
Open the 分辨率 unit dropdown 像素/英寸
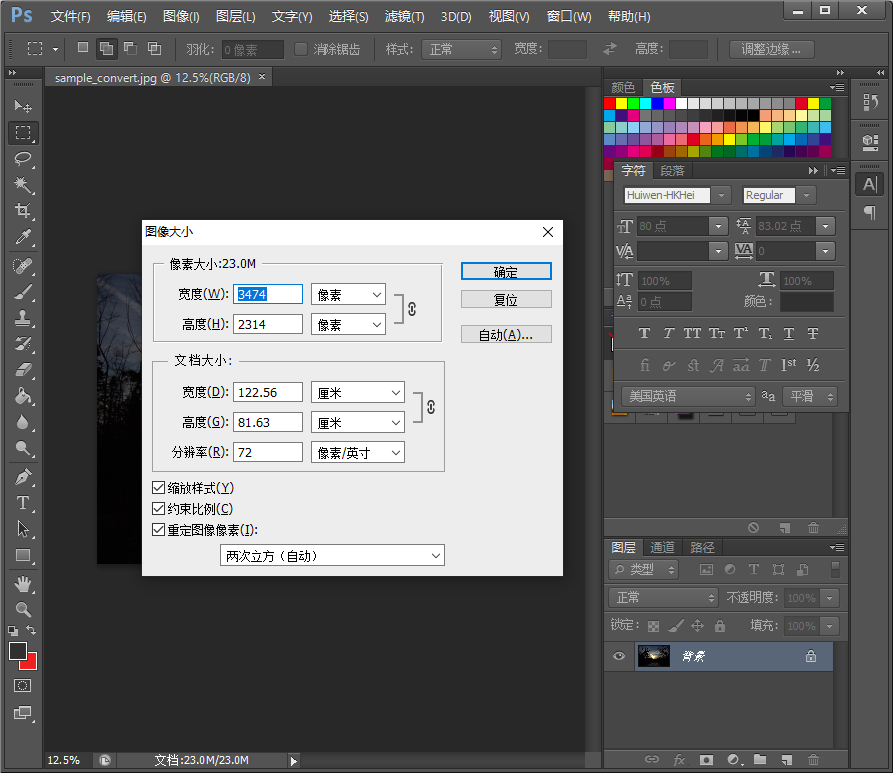pos(357,453)
